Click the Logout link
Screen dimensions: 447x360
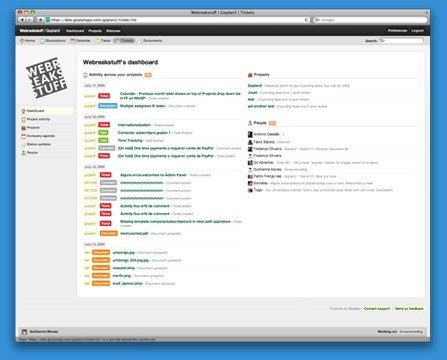click(x=417, y=30)
